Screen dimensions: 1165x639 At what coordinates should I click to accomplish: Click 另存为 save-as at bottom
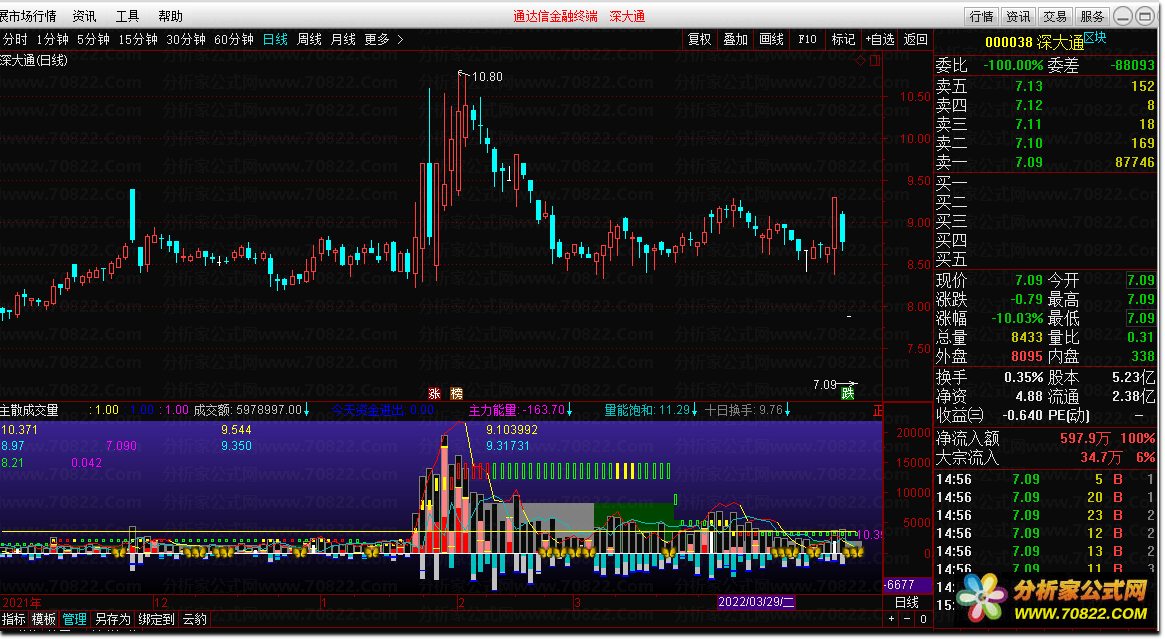[x=112, y=619]
